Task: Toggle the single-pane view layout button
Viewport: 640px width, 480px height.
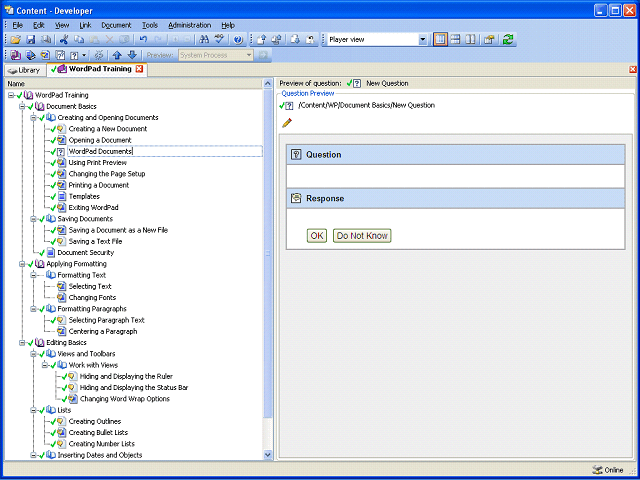Action: (440, 40)
